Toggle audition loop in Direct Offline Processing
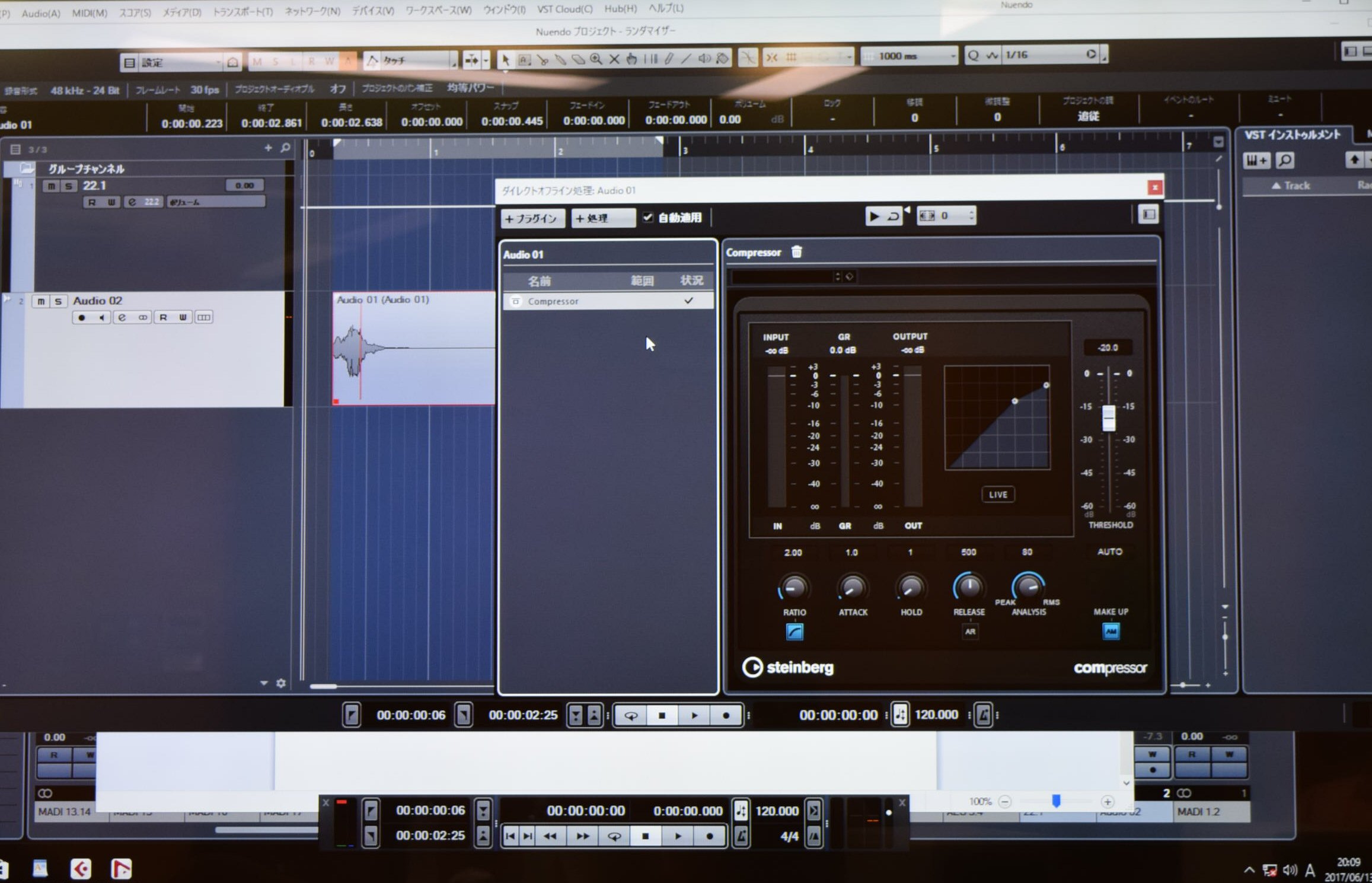 [x=893, y=216]
